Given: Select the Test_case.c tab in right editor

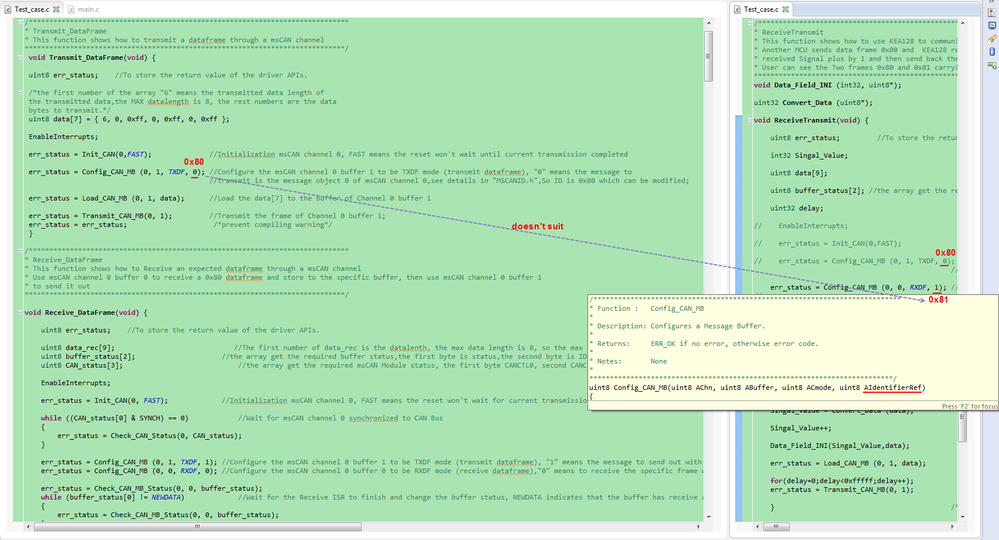Looking at the screenshot, I should pyautogui.click(x=761, y=10).
